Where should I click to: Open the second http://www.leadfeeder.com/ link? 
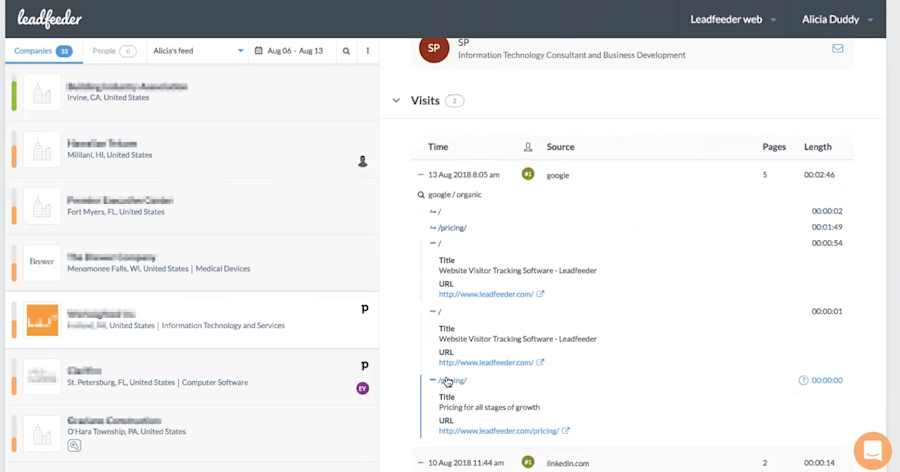[x=486, y=362]
